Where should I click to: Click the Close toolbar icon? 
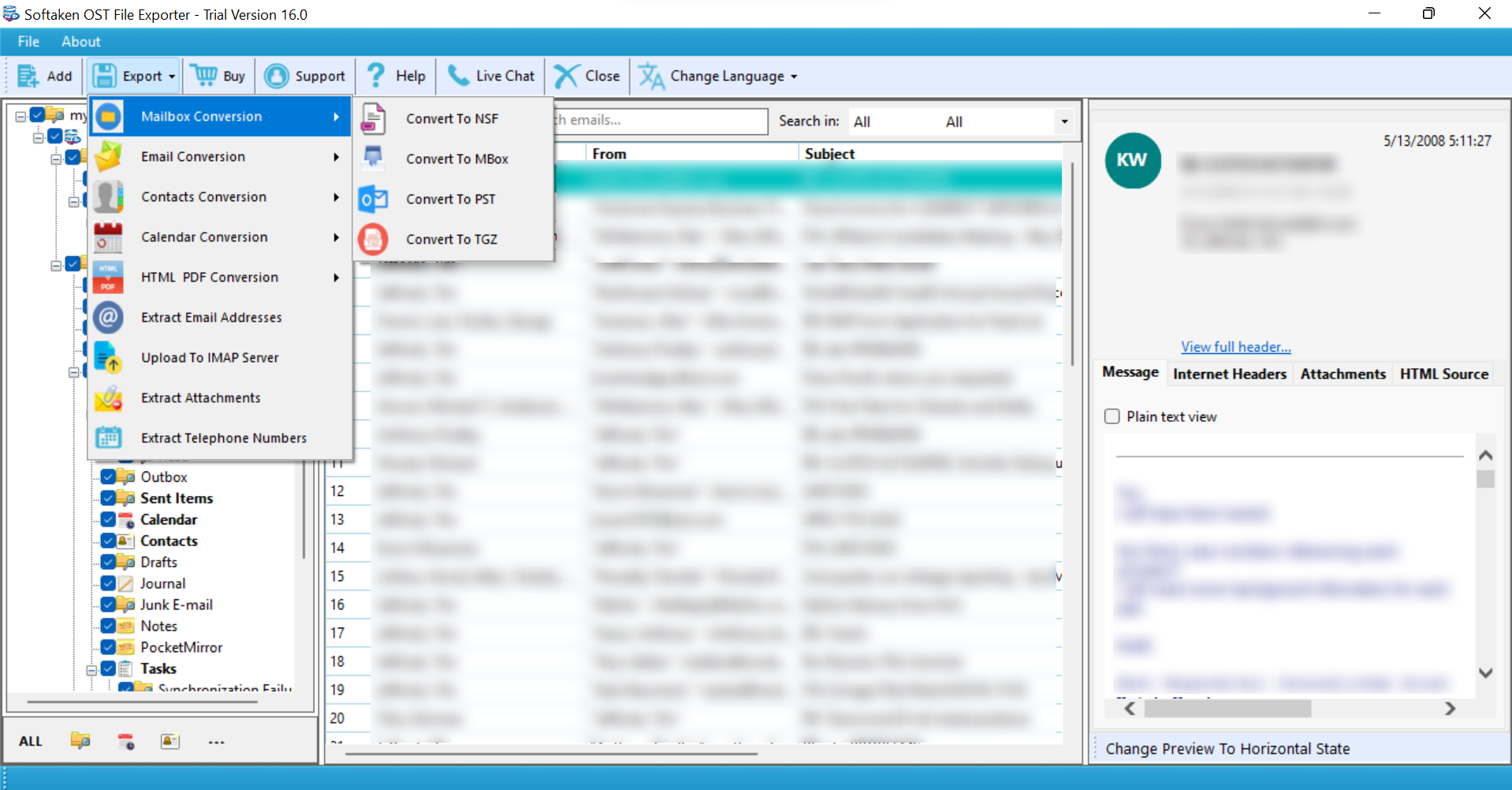(566, 76)
